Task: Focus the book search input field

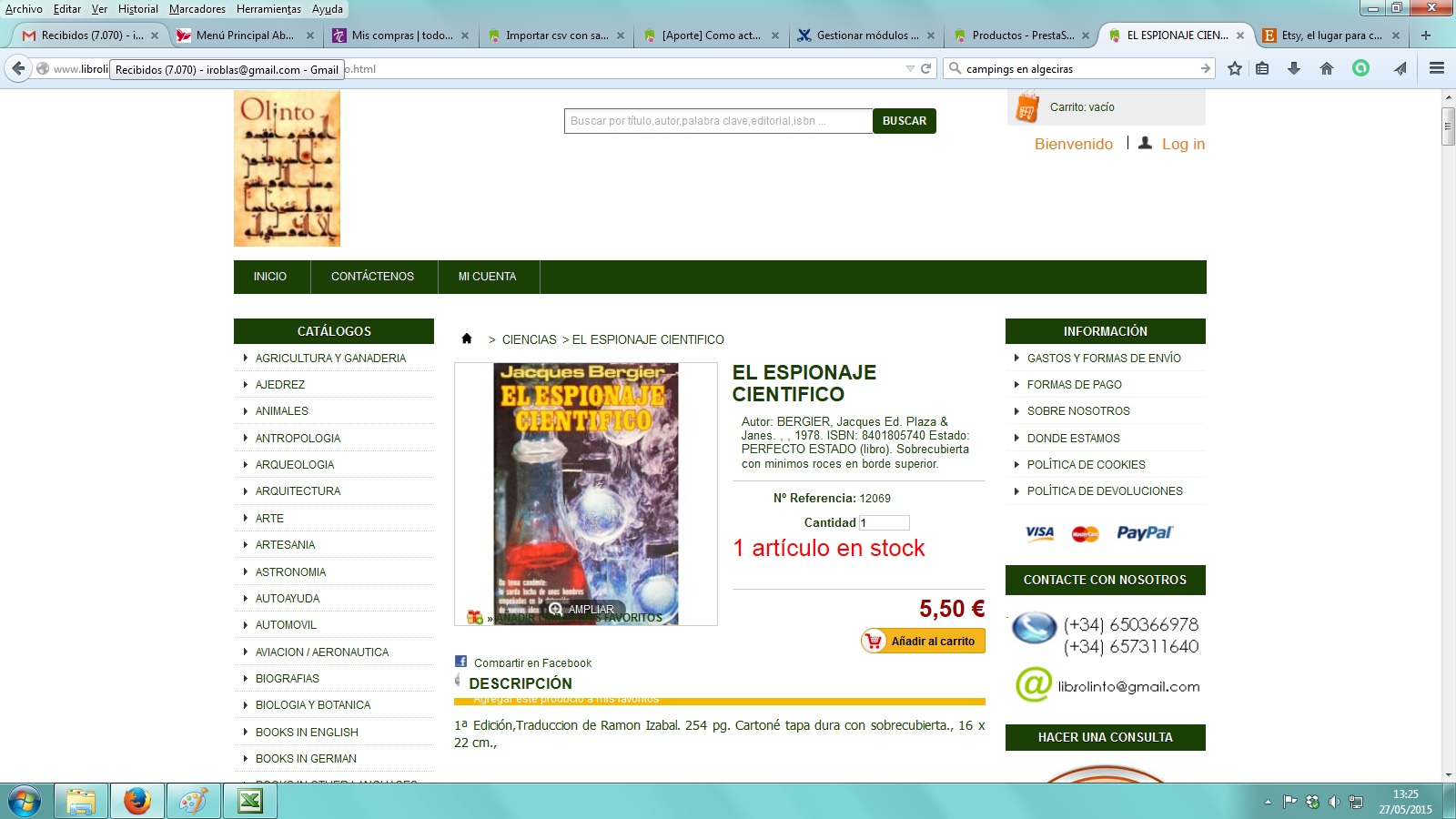Action: (719, 121)
